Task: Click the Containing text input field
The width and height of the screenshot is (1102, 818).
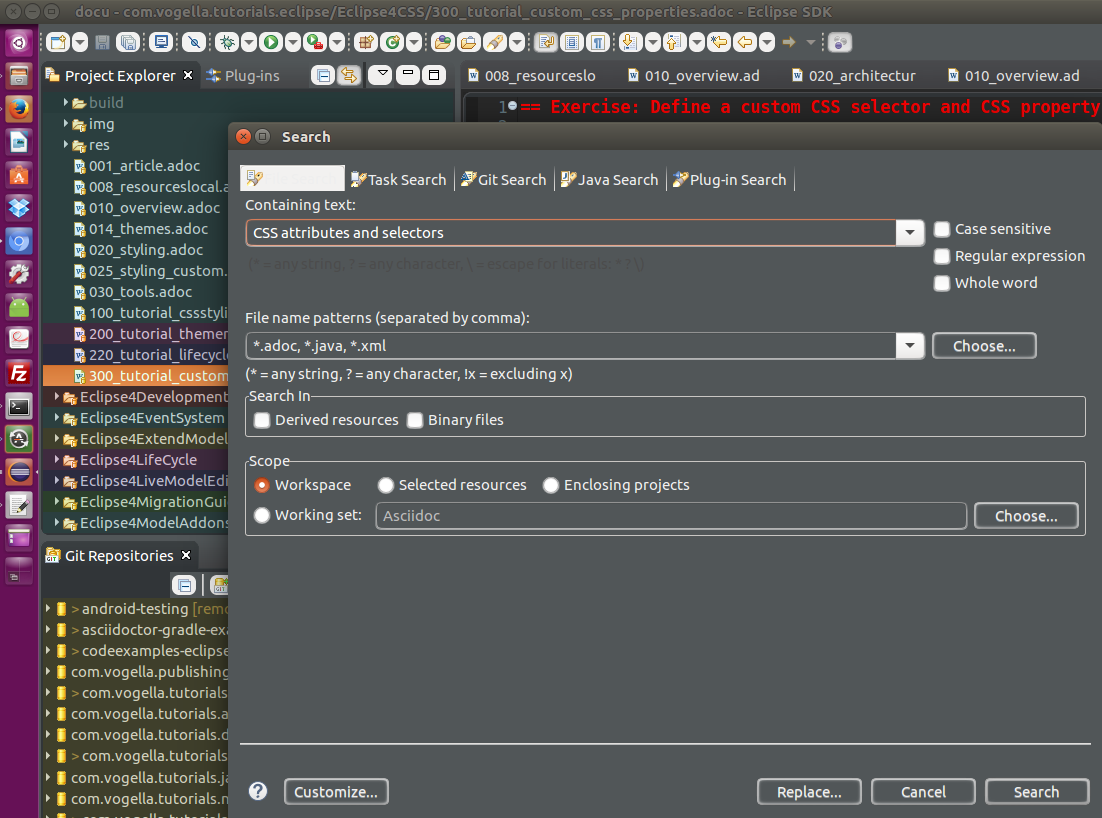Action: pyautogui.click(x=571, y=233)
